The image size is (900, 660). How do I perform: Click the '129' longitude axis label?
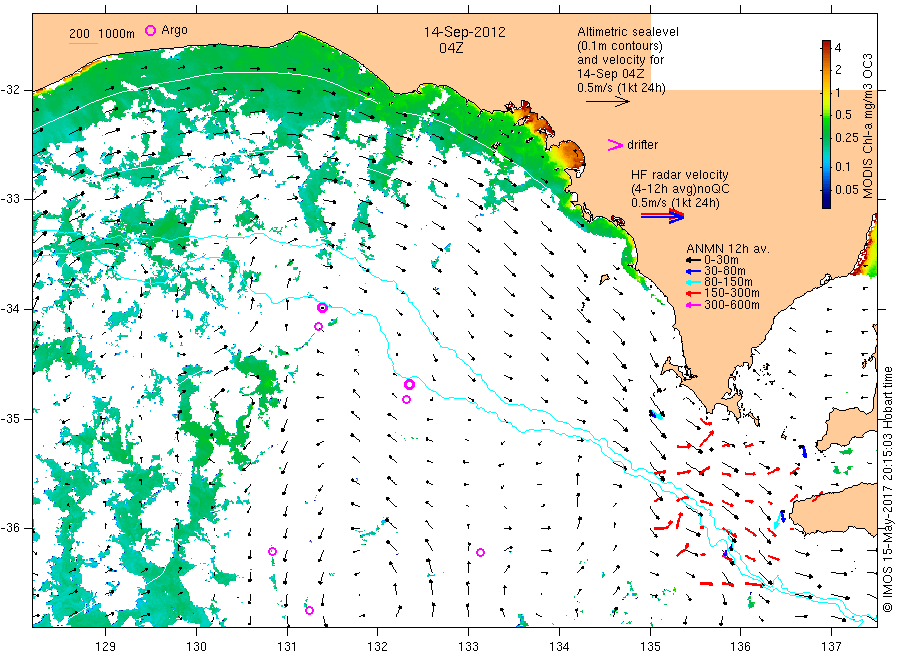click(x=106, y=647)
